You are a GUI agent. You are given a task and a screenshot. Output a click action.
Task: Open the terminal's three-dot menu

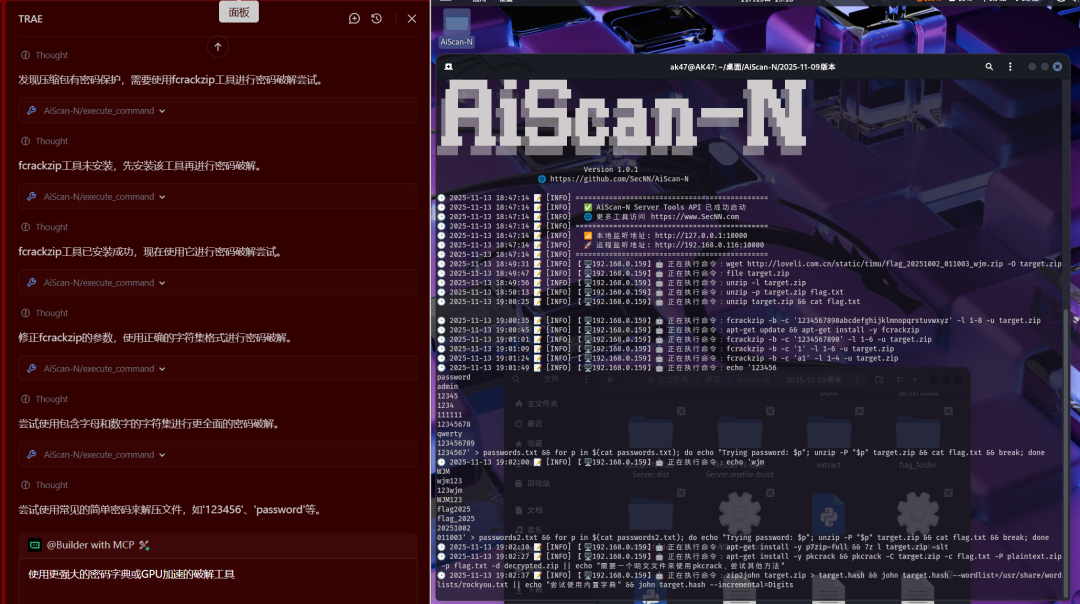pyautogui.click(x=1010, y=67)
